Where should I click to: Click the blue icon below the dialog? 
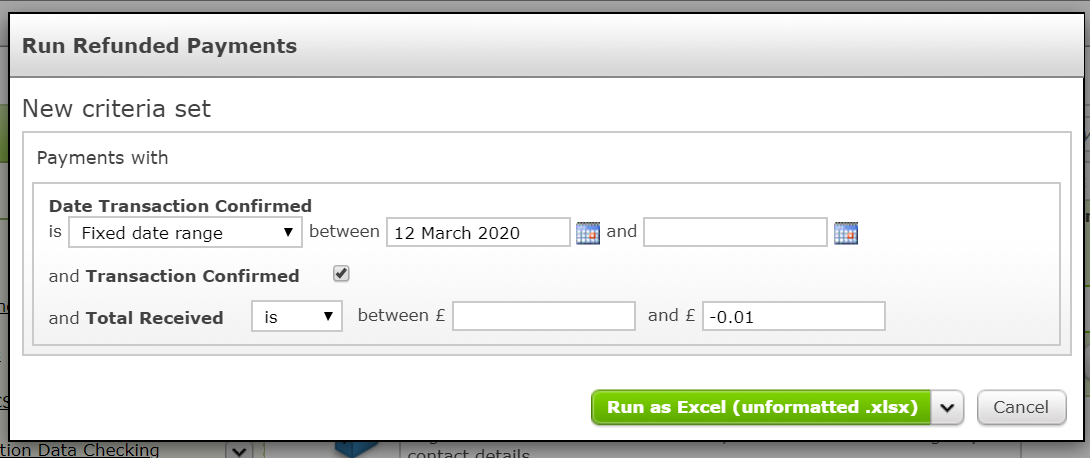(x=355, y=449)
